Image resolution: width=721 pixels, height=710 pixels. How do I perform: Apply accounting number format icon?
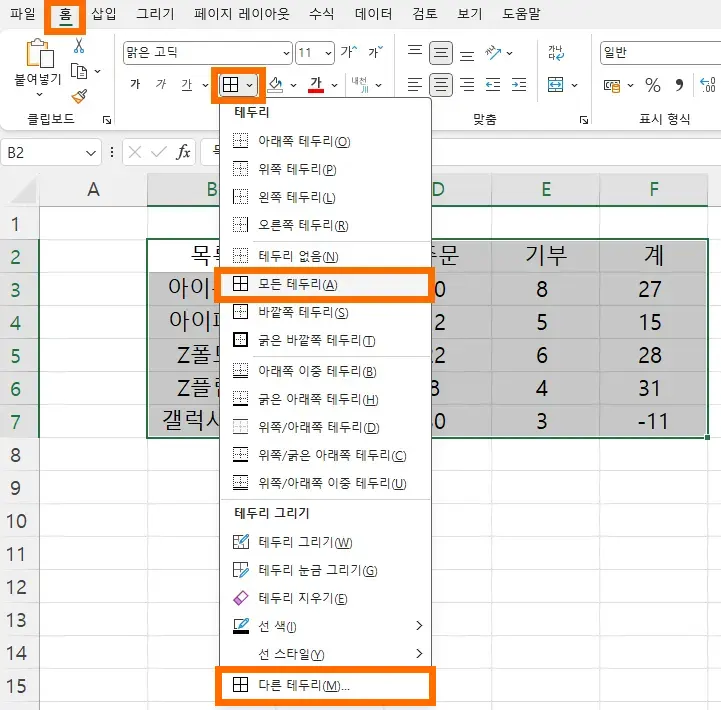(612, 86)
